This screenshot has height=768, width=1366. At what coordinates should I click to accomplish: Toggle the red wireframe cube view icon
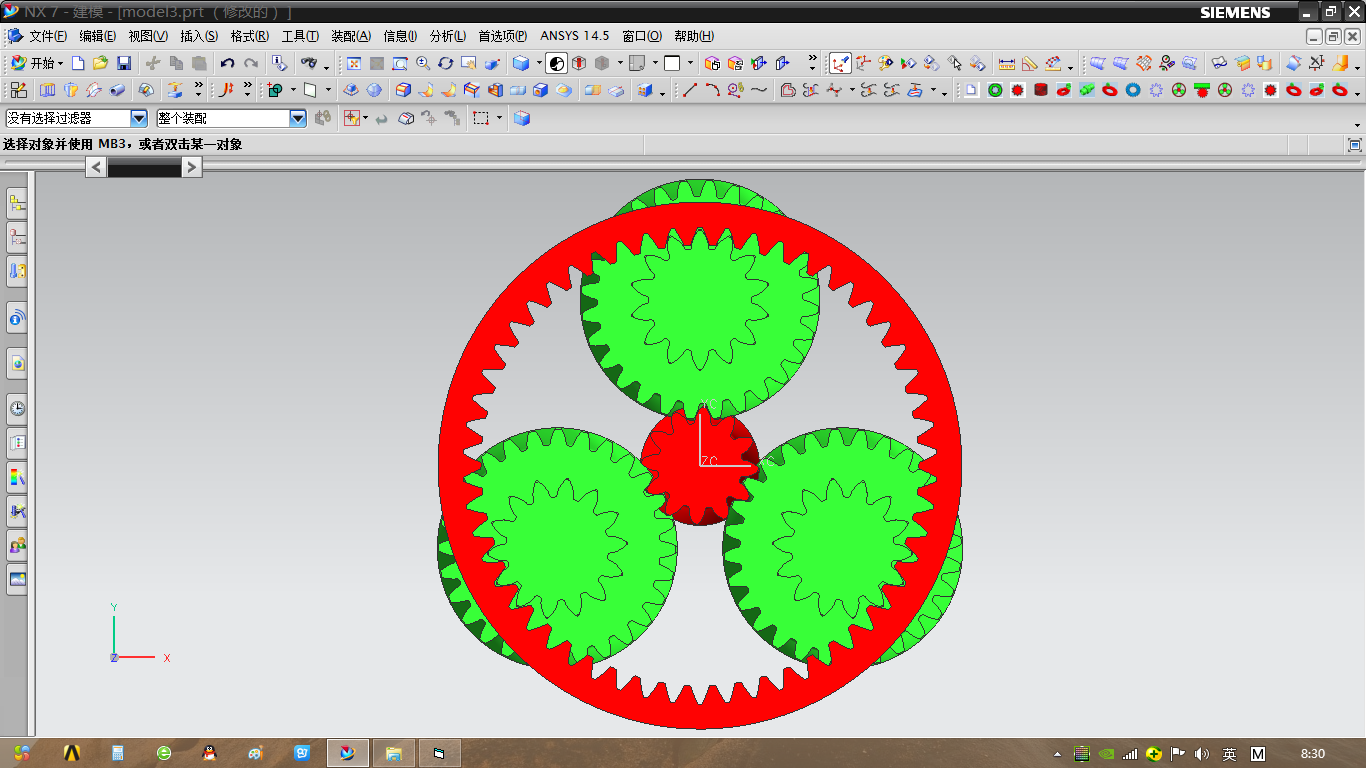[x=579, y=63]
